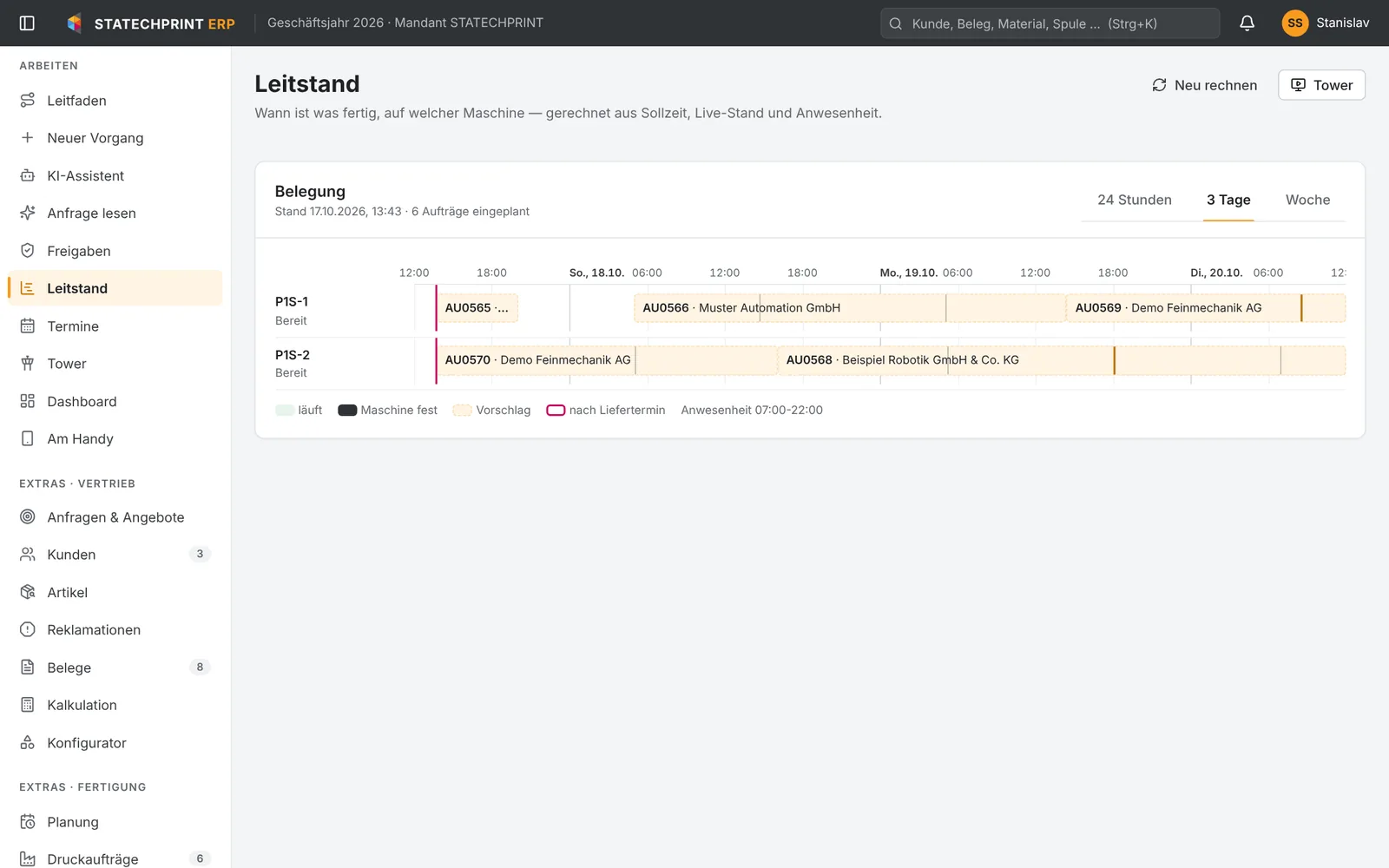1389x868 pixels.
Task: Click the P1S-1 machine label
Action: pyautogui.click(x=292, y=302)
